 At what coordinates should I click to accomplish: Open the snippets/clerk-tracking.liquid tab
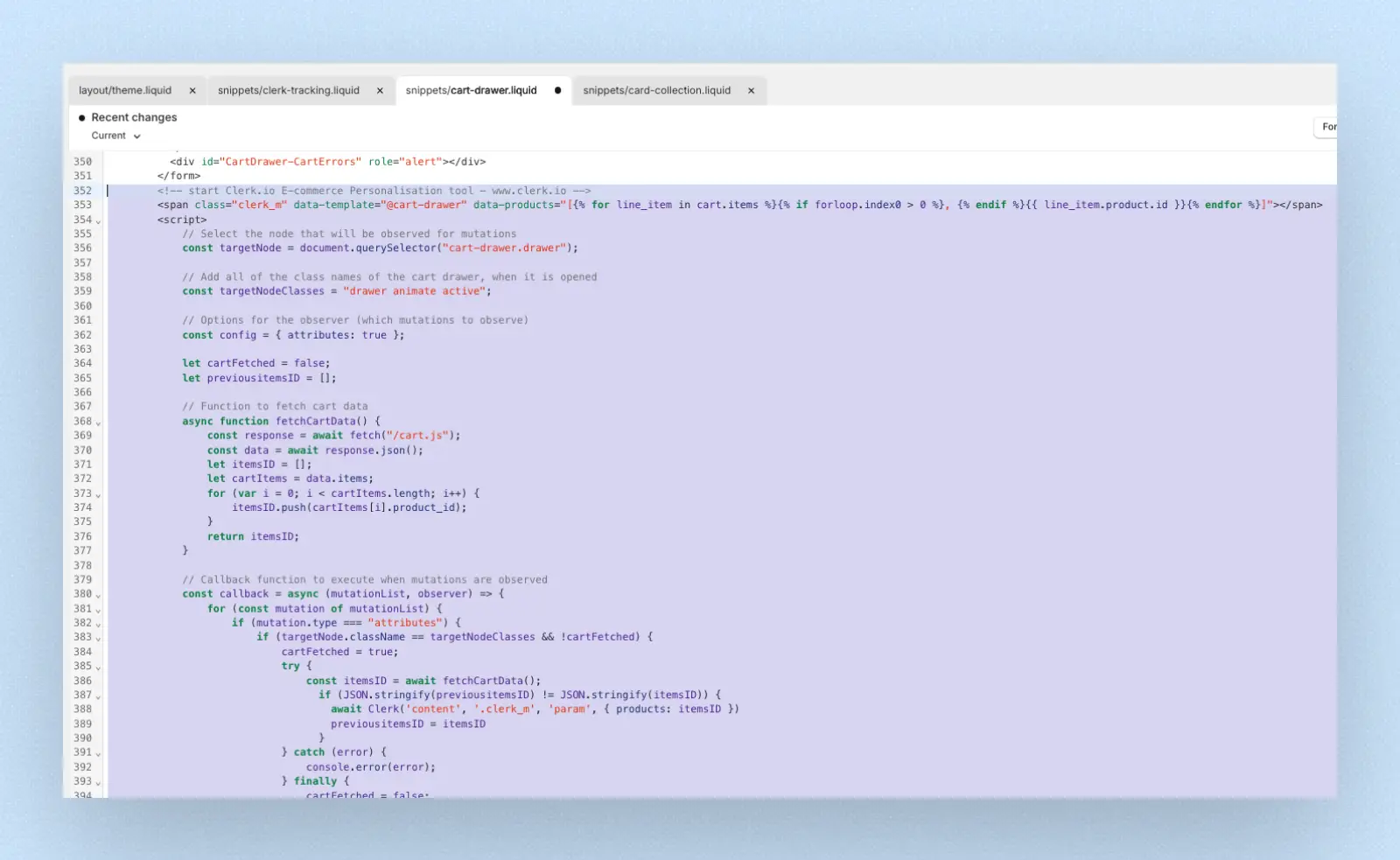click(288, 91)
